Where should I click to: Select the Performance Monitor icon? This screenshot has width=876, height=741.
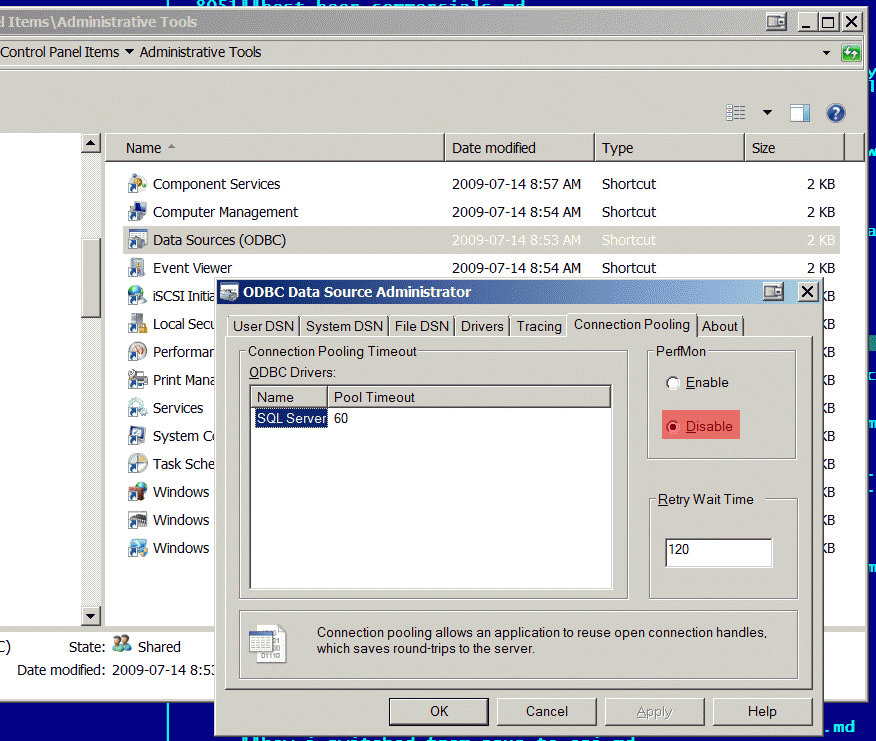pyautogui.click(x=137, y=352)
